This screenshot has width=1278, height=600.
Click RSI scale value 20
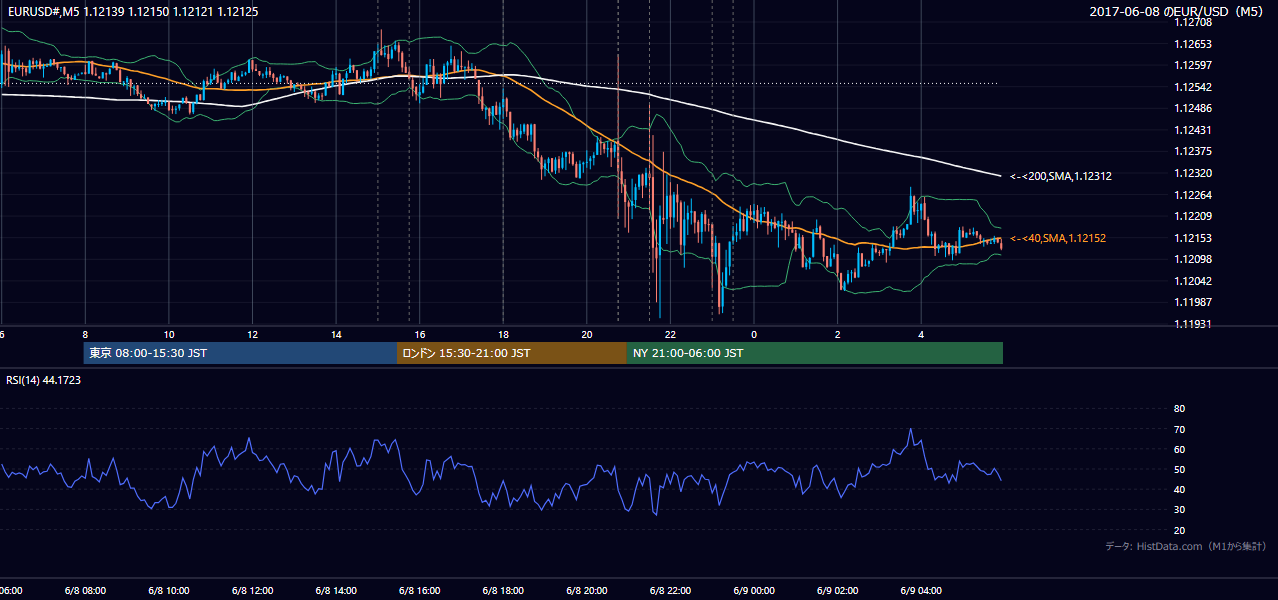(x=1179, y=530)
